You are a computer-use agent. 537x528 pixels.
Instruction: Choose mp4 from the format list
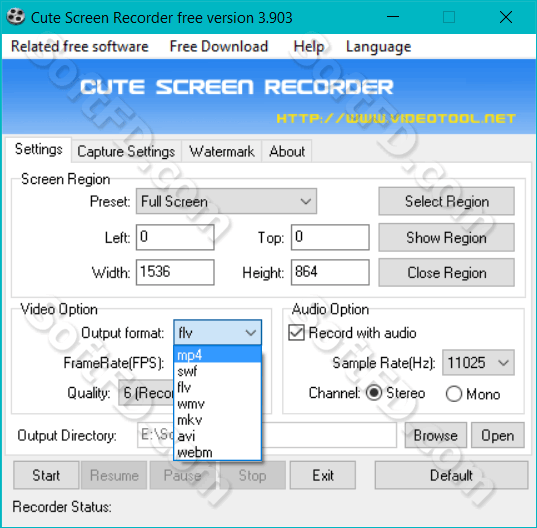click(217, 355)
